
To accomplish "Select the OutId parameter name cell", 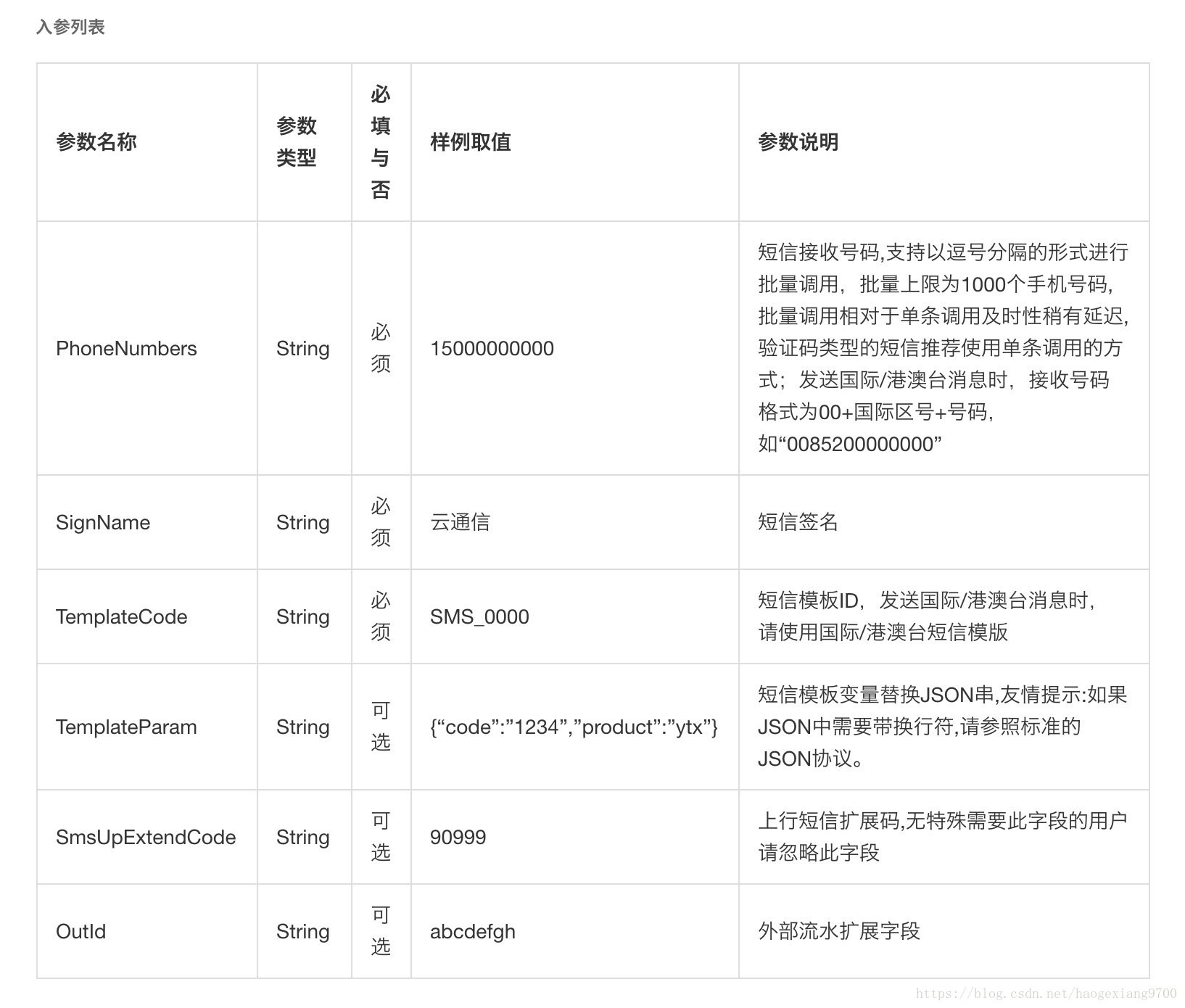I will (82, 932).
